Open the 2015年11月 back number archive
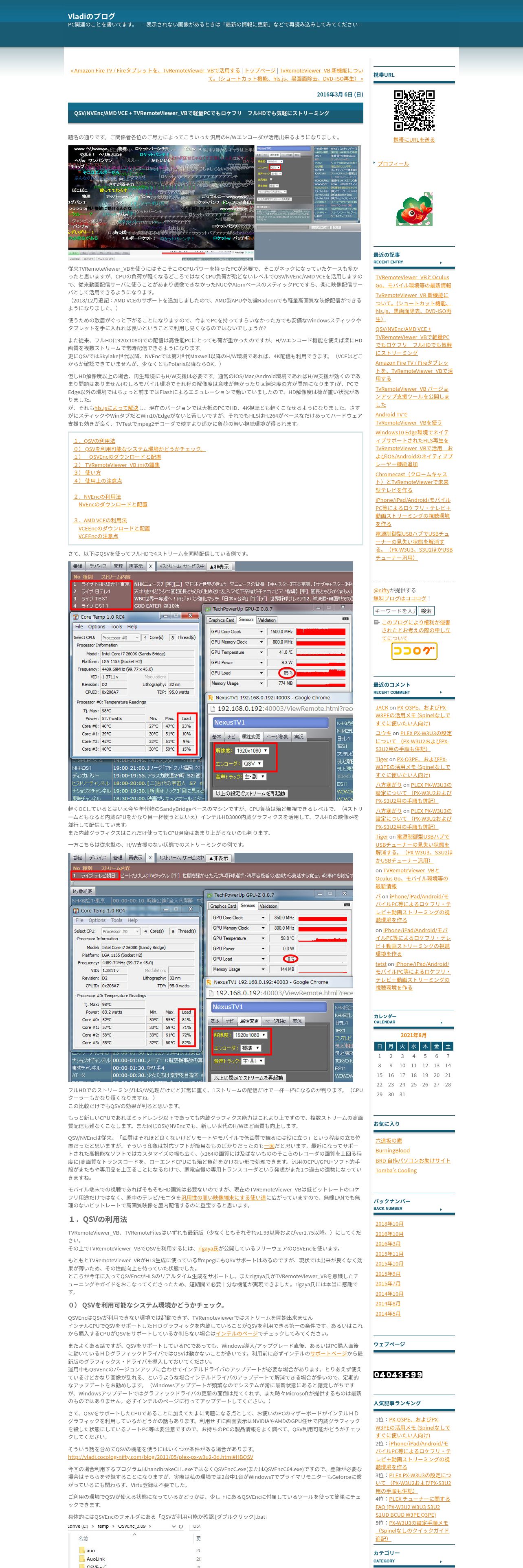 click(389, 1253)
